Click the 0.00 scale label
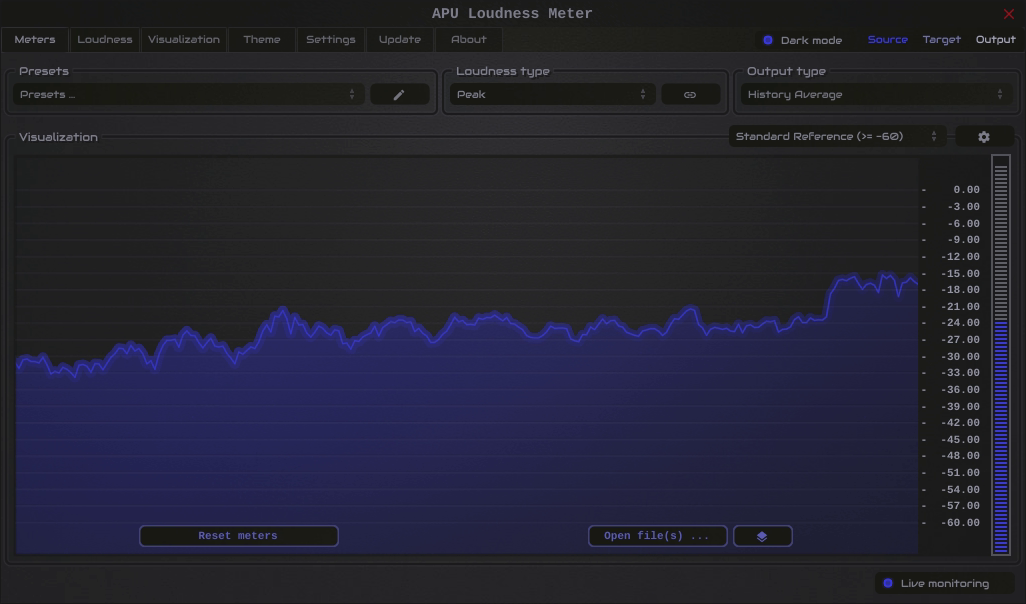The image size is (1026, 604). pos(966,190)
